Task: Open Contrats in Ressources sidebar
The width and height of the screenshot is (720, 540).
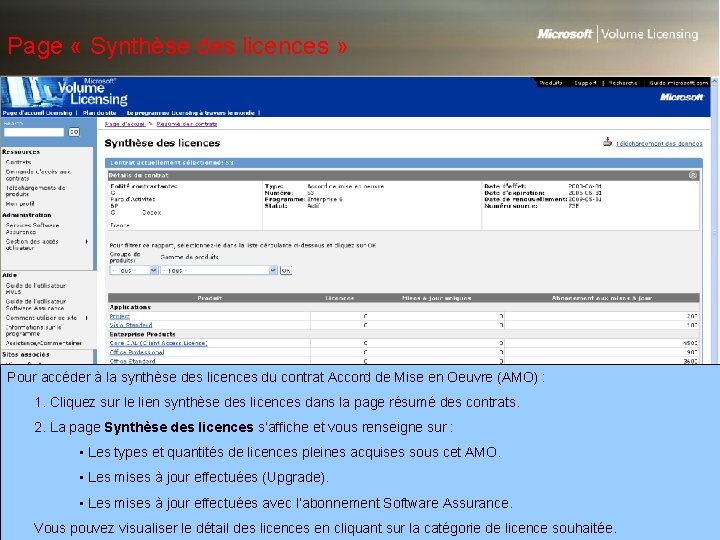Action: [x=18, y=162]
